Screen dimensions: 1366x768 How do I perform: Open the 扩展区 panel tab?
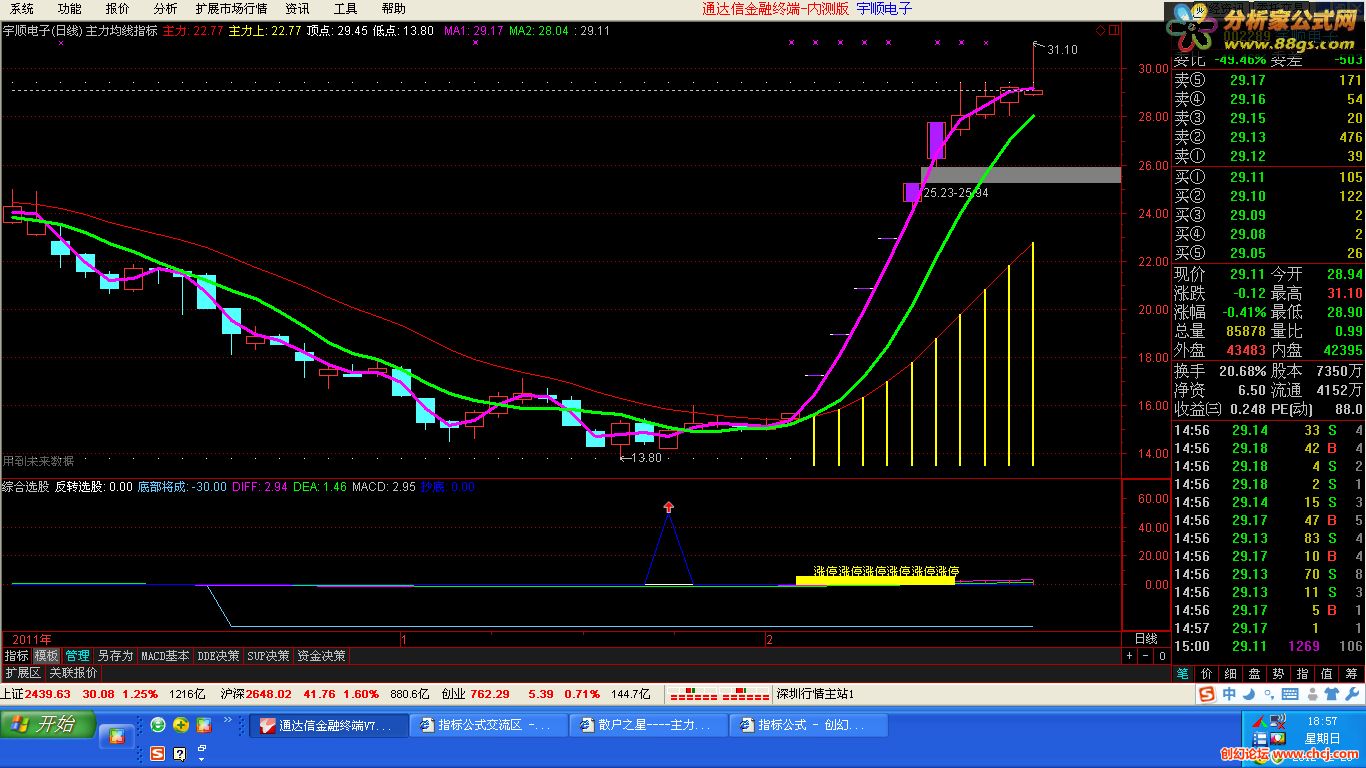tap(23, 673)
